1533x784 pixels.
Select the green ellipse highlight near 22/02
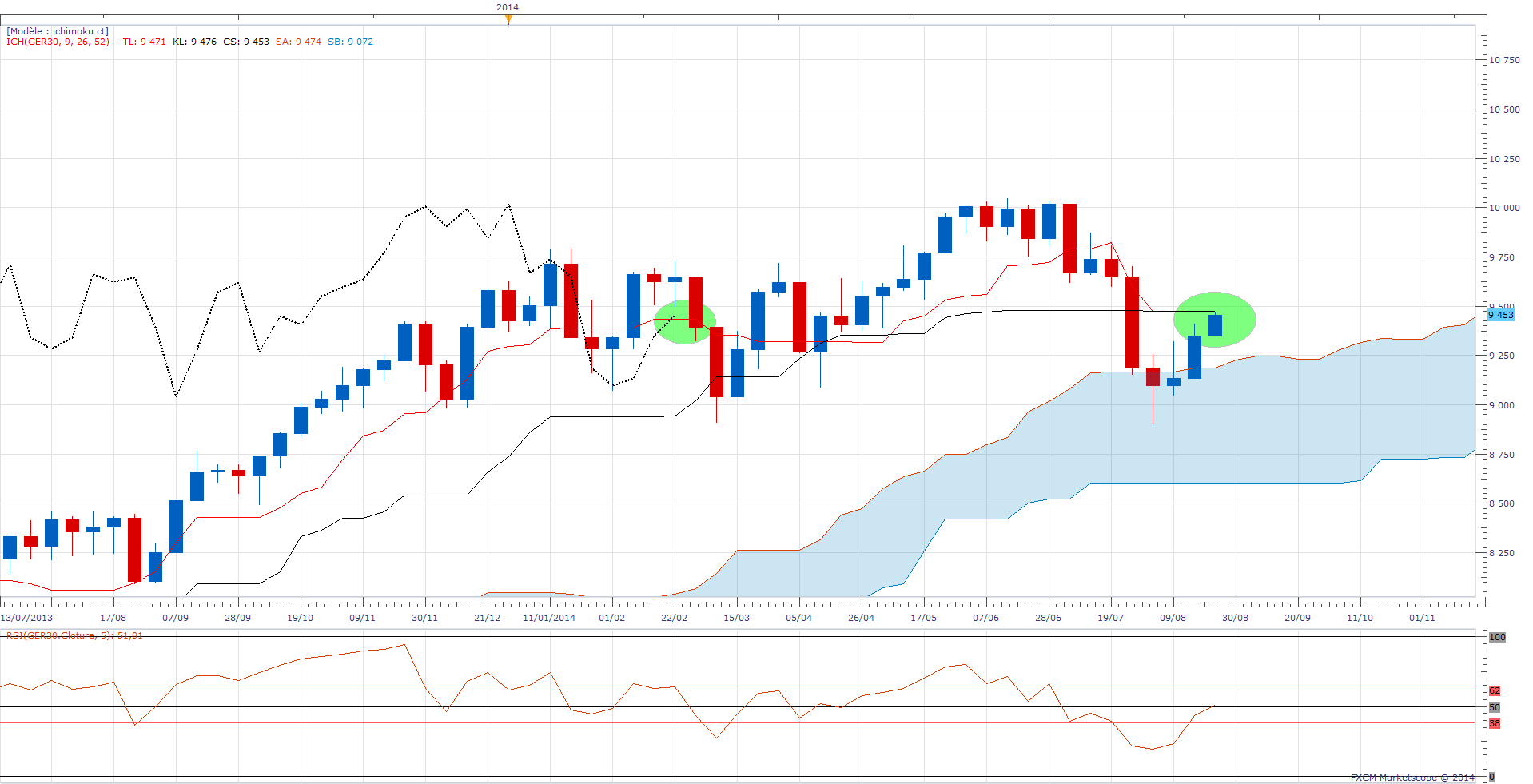pos(685,322)
